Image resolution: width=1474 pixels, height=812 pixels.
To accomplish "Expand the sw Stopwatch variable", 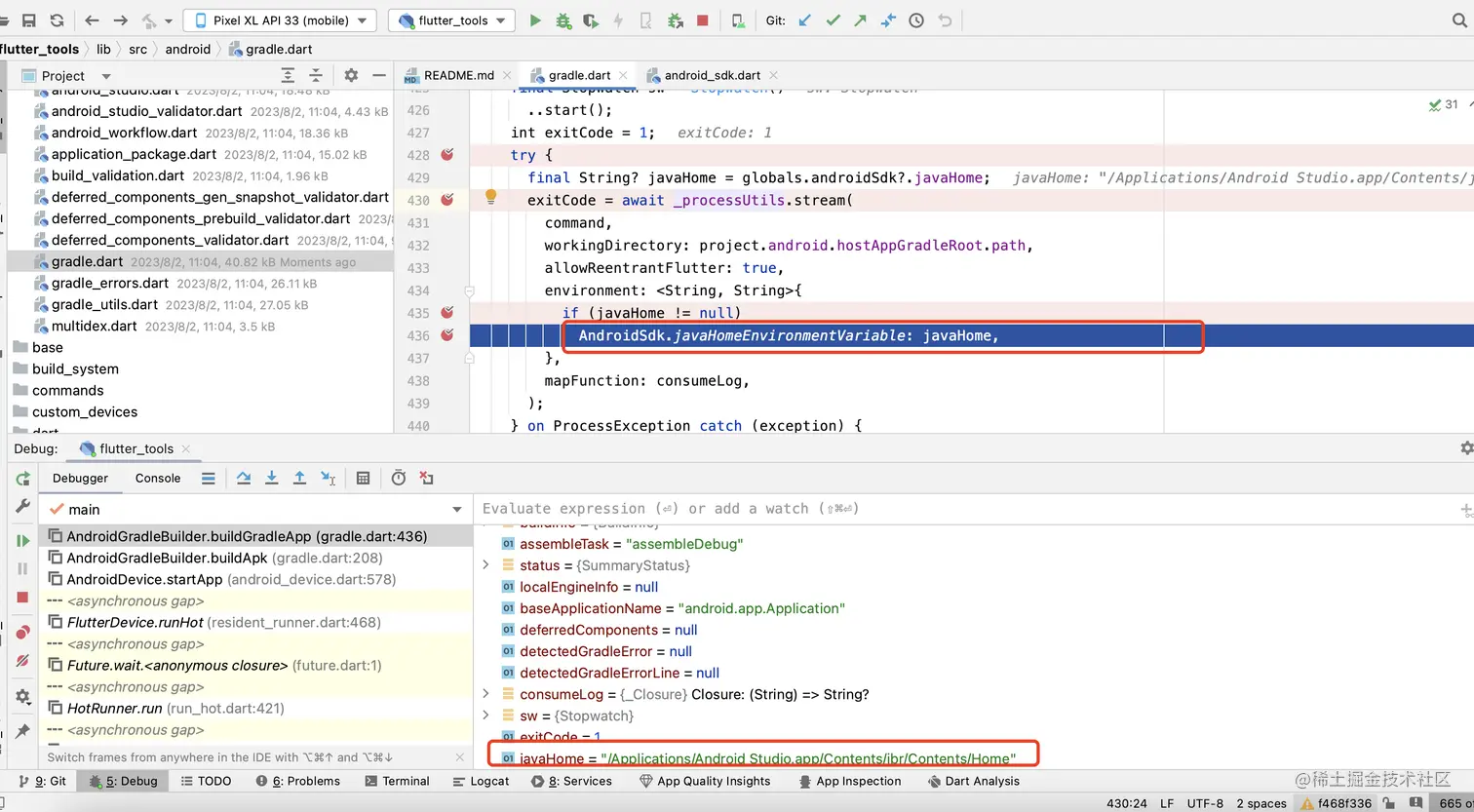I will [x=485, y=715].
